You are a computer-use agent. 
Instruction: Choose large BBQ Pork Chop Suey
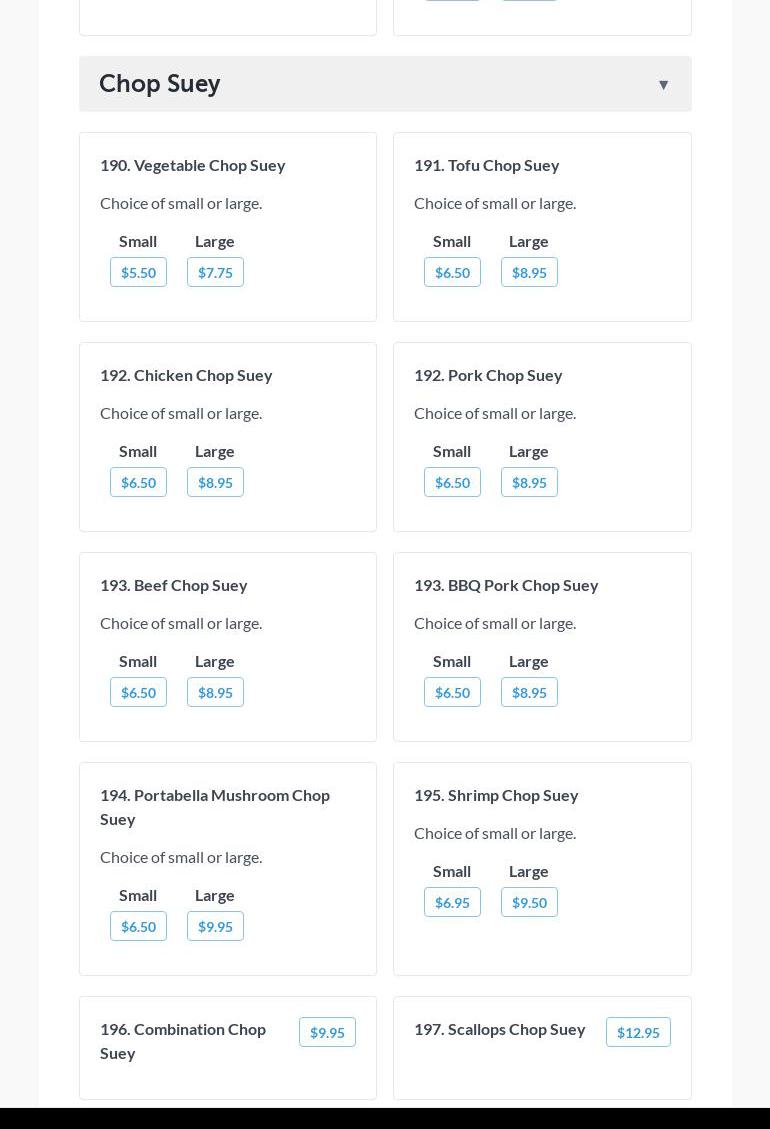click(x=529, y=692)
